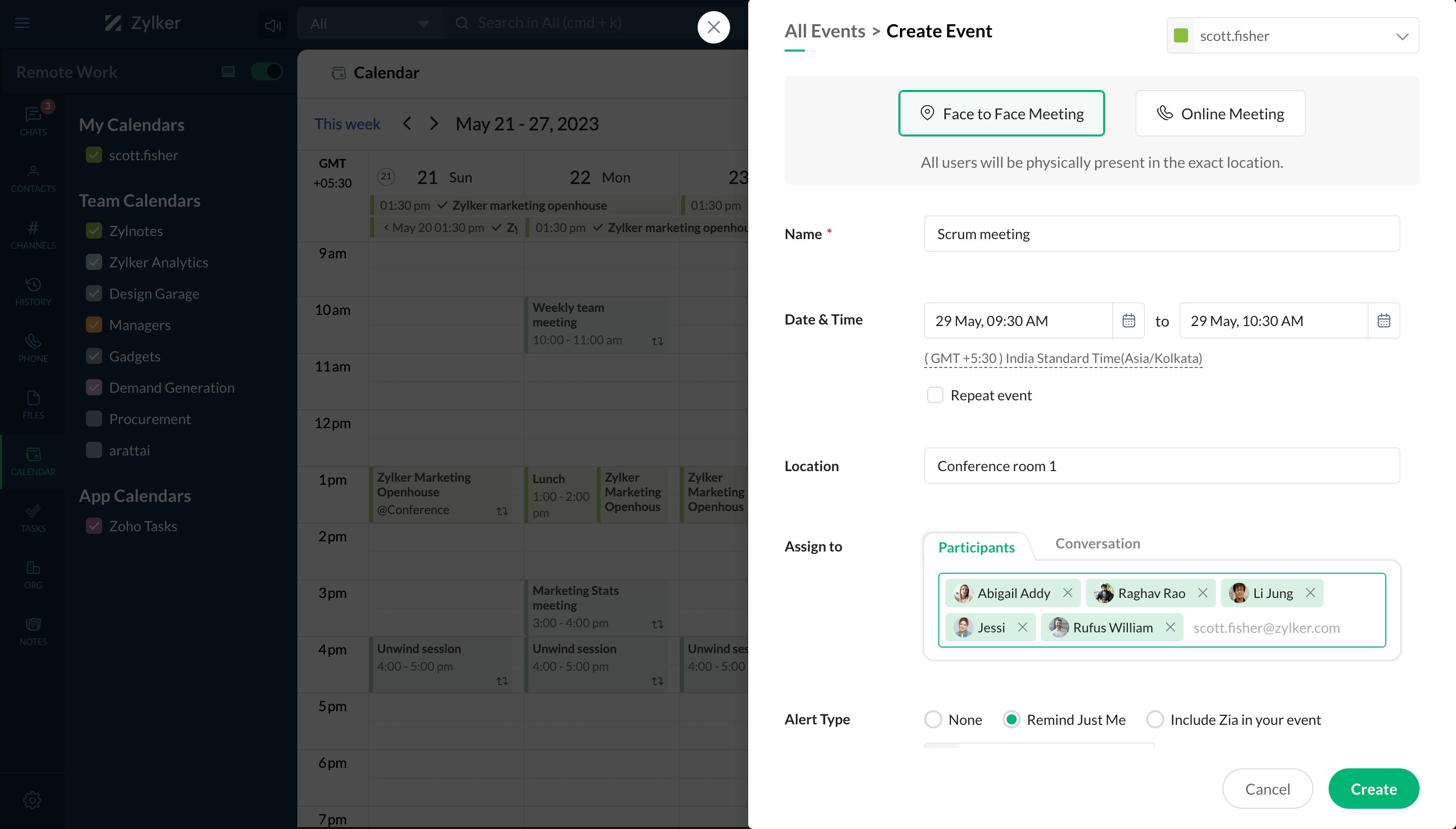Close the Create Event panel
The width and height of the screenshot is (1456, 829).
(713, 27)
